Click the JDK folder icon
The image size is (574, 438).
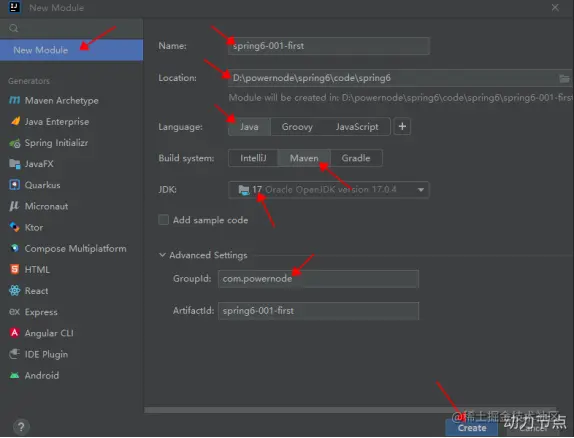click(244, 190)
